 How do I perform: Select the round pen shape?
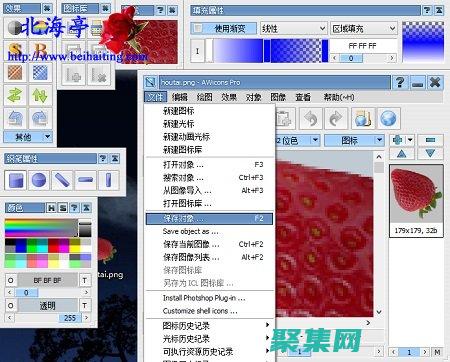tap(39, 180)
